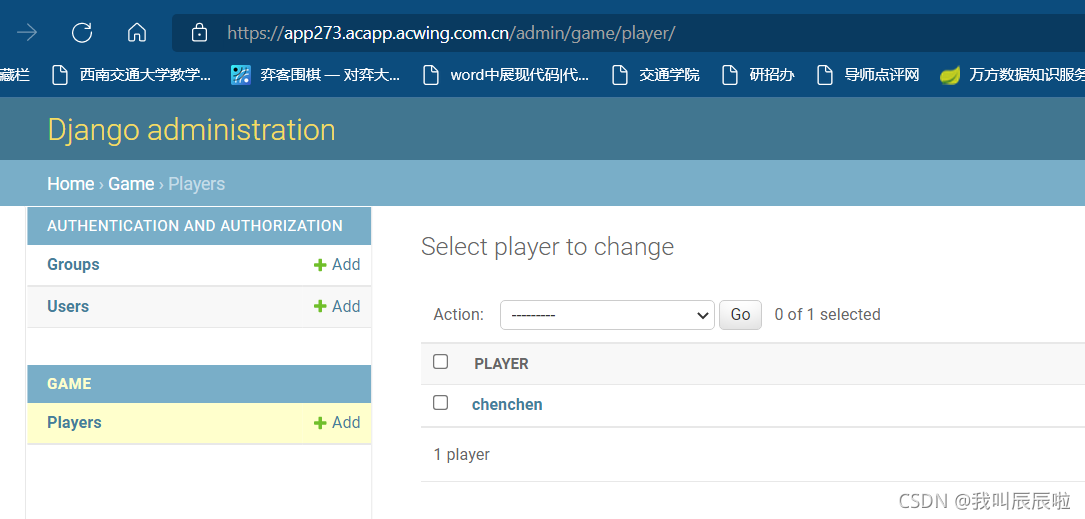1085x519 pixels.
Task: Open Players in sidebar
Action: click(74, 422)
